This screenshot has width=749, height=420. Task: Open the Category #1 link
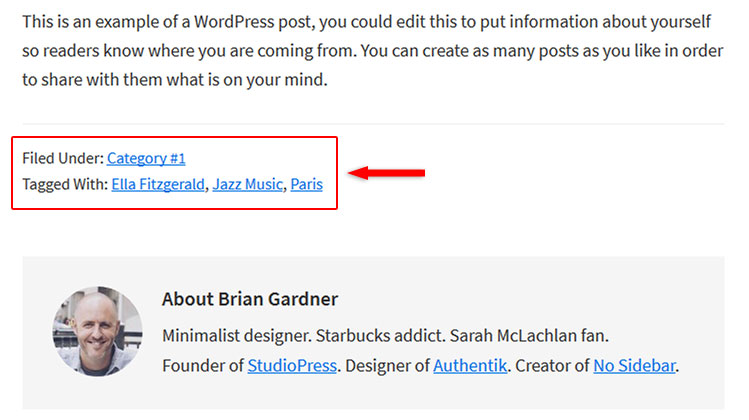[x=146, y=158]
